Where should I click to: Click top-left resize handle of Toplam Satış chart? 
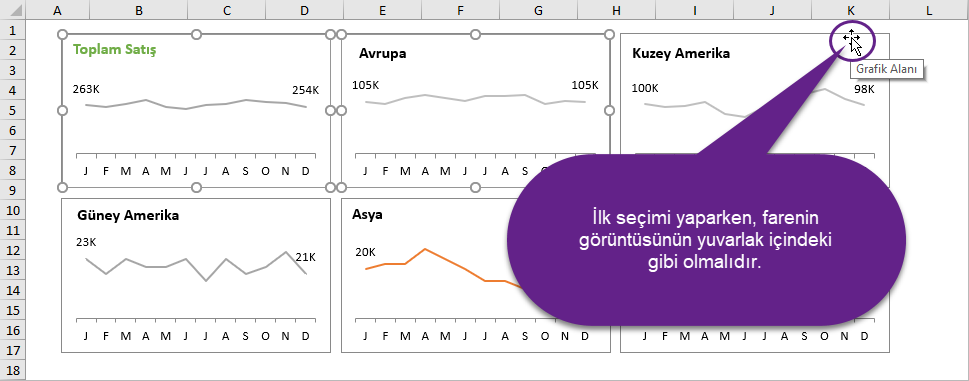(x=62, y=34)
